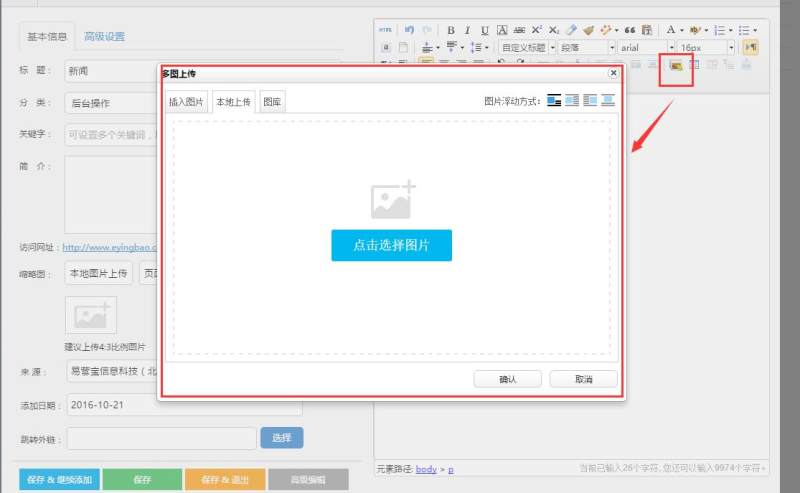Select the last image float layout option

click(x=608, y=101)
